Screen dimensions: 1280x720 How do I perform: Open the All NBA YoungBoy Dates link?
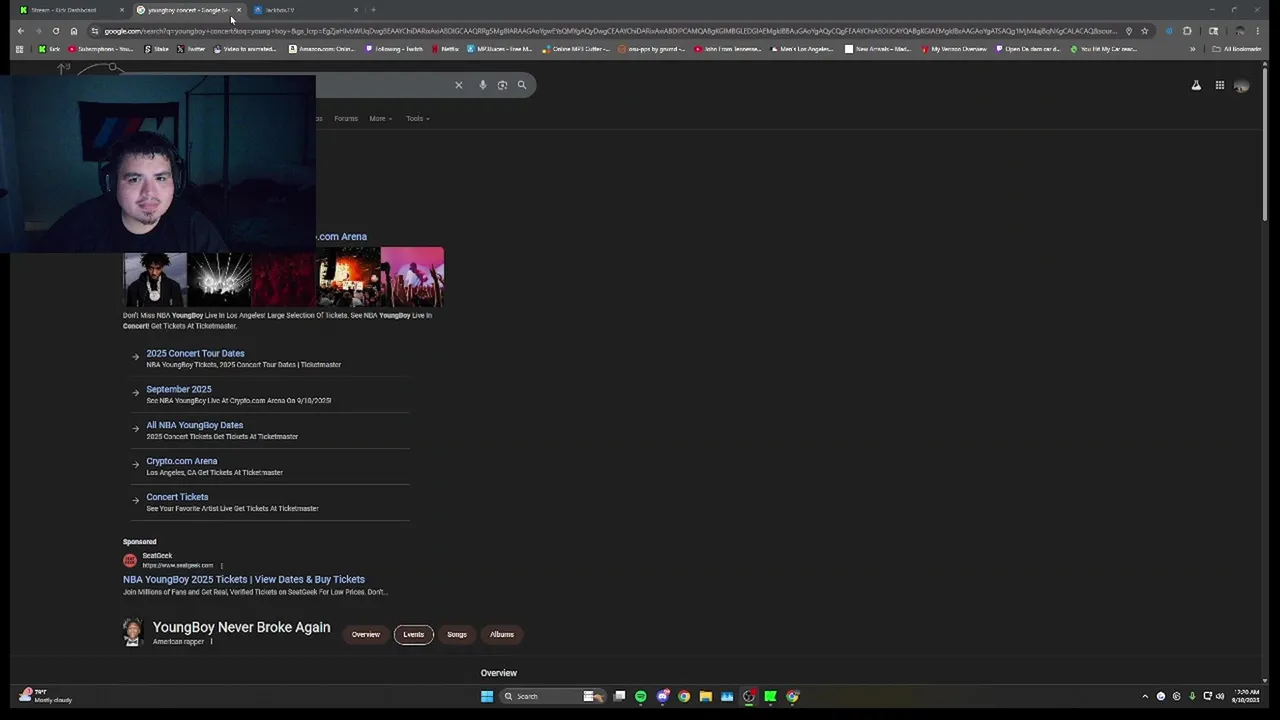[x=194, y=425]
